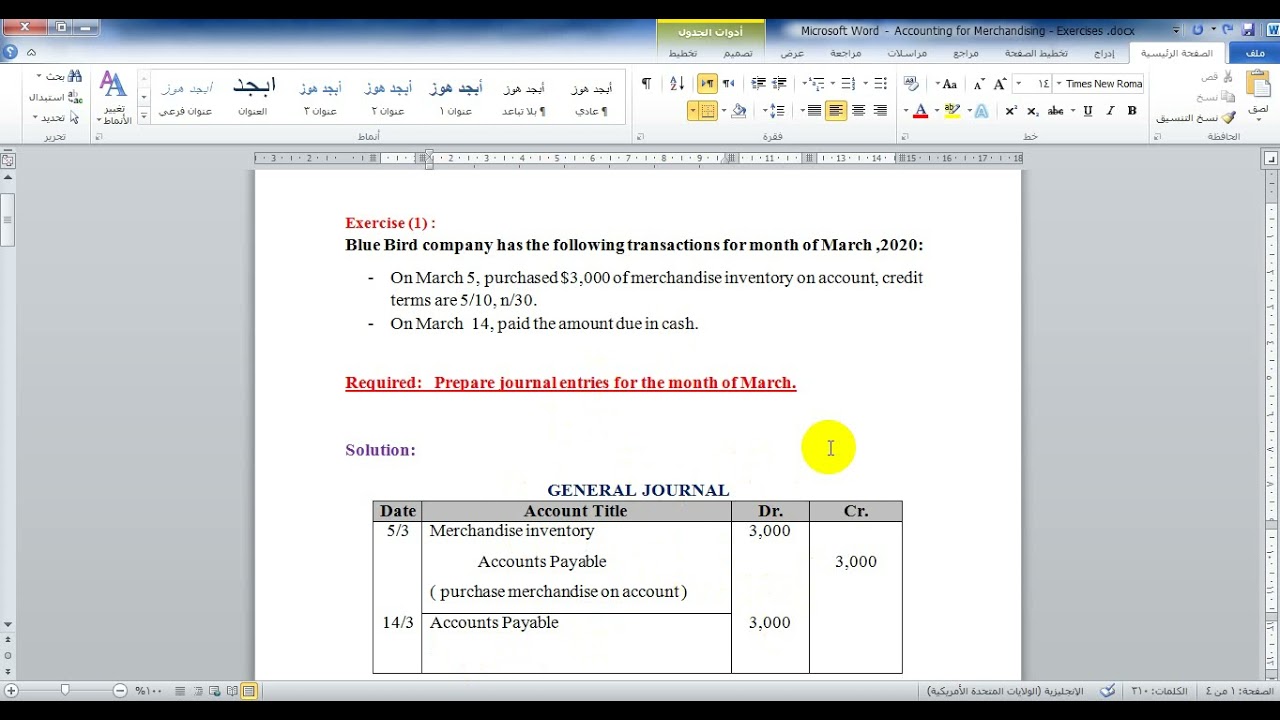Click the Decrease Indent icon
The height and width of the screenshot is (720, 1280).
780,84
